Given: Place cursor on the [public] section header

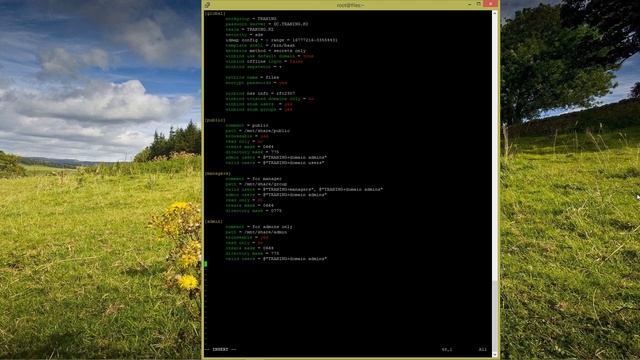Looking at the screenshot, I should (x=215, y=120).
